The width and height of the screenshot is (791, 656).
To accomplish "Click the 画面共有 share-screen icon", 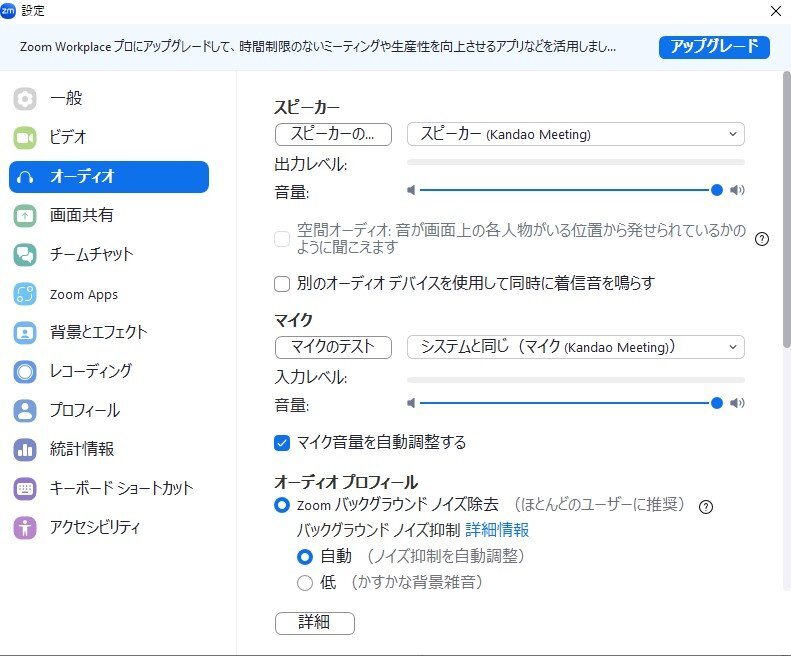I will pyautogui.click(x=25, y=216).
